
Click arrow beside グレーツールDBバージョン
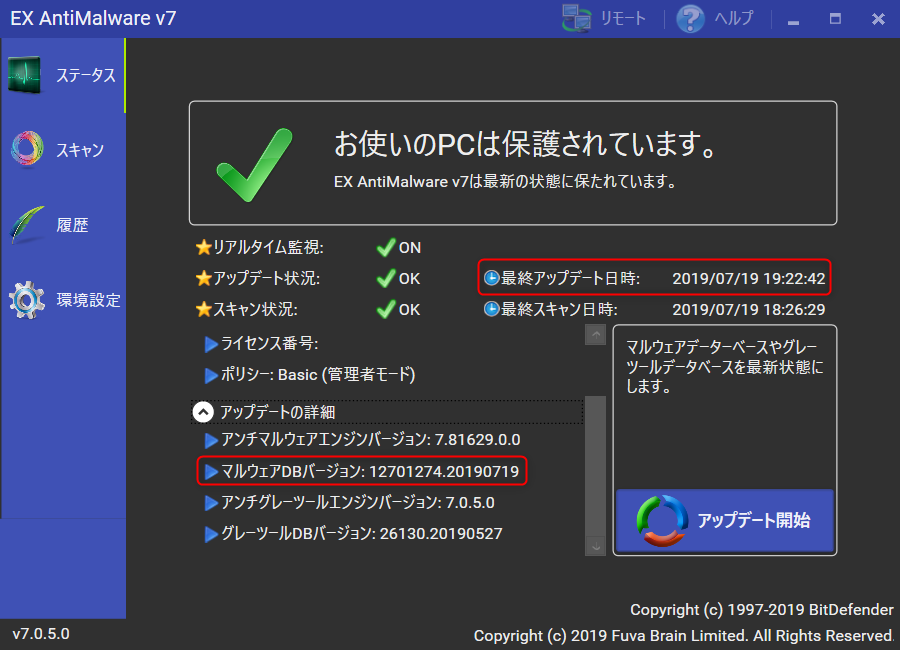211,534
